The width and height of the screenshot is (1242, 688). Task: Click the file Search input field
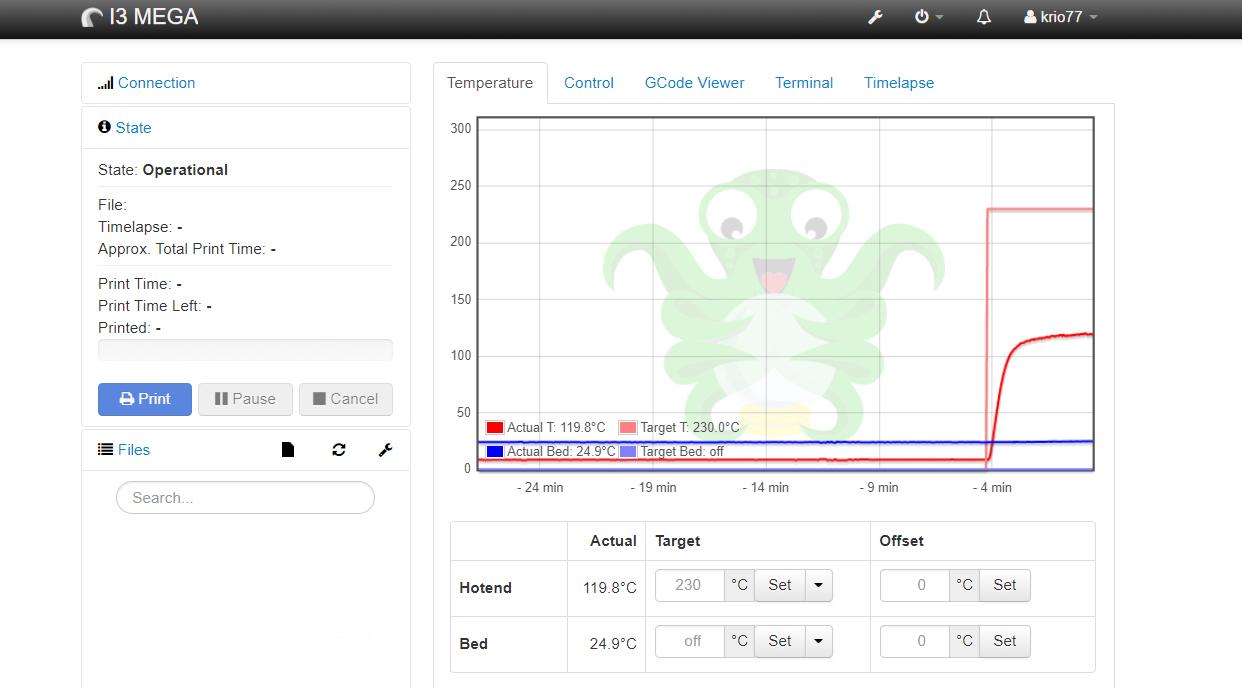(245, 498)
